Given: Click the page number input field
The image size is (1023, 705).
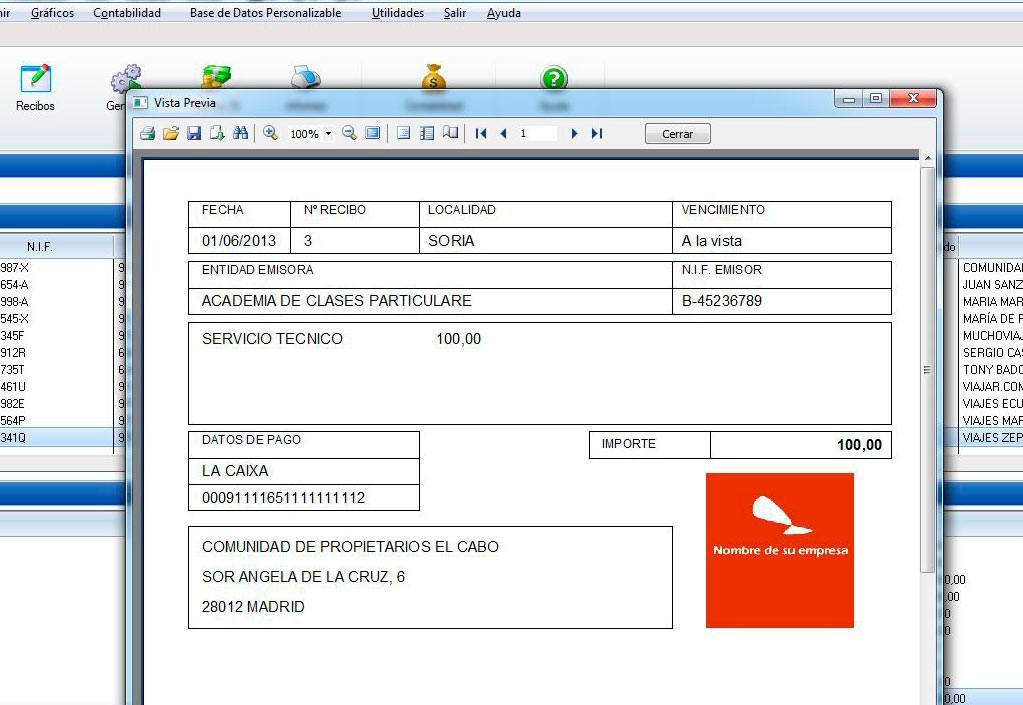Looking at the screenshot, I should (x=536, y=133).
